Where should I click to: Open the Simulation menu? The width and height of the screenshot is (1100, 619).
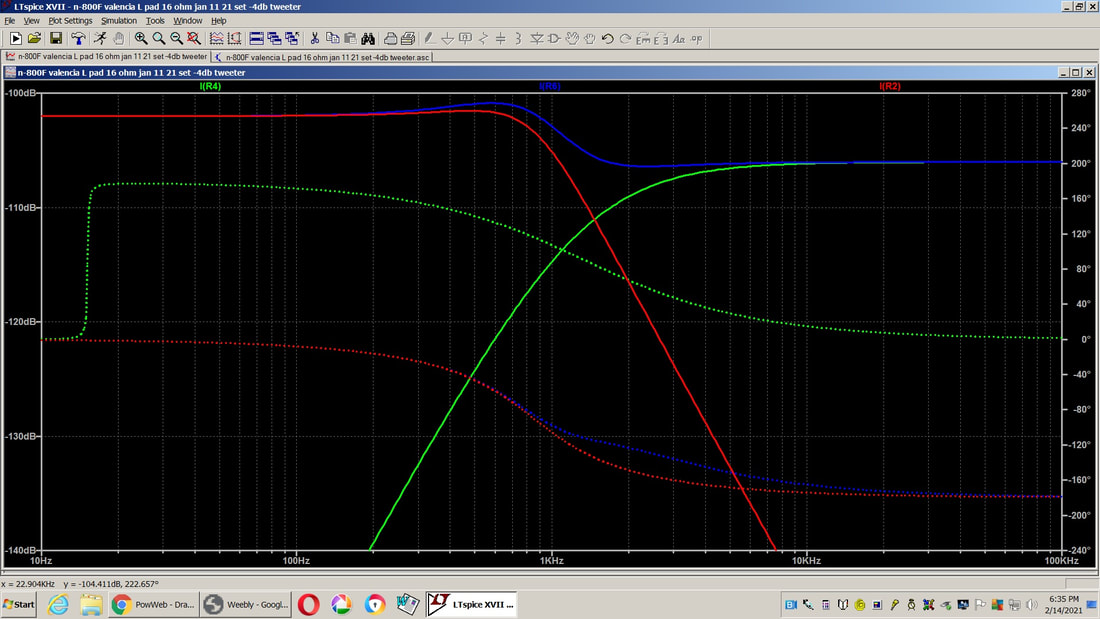click(x=119, y=21)
